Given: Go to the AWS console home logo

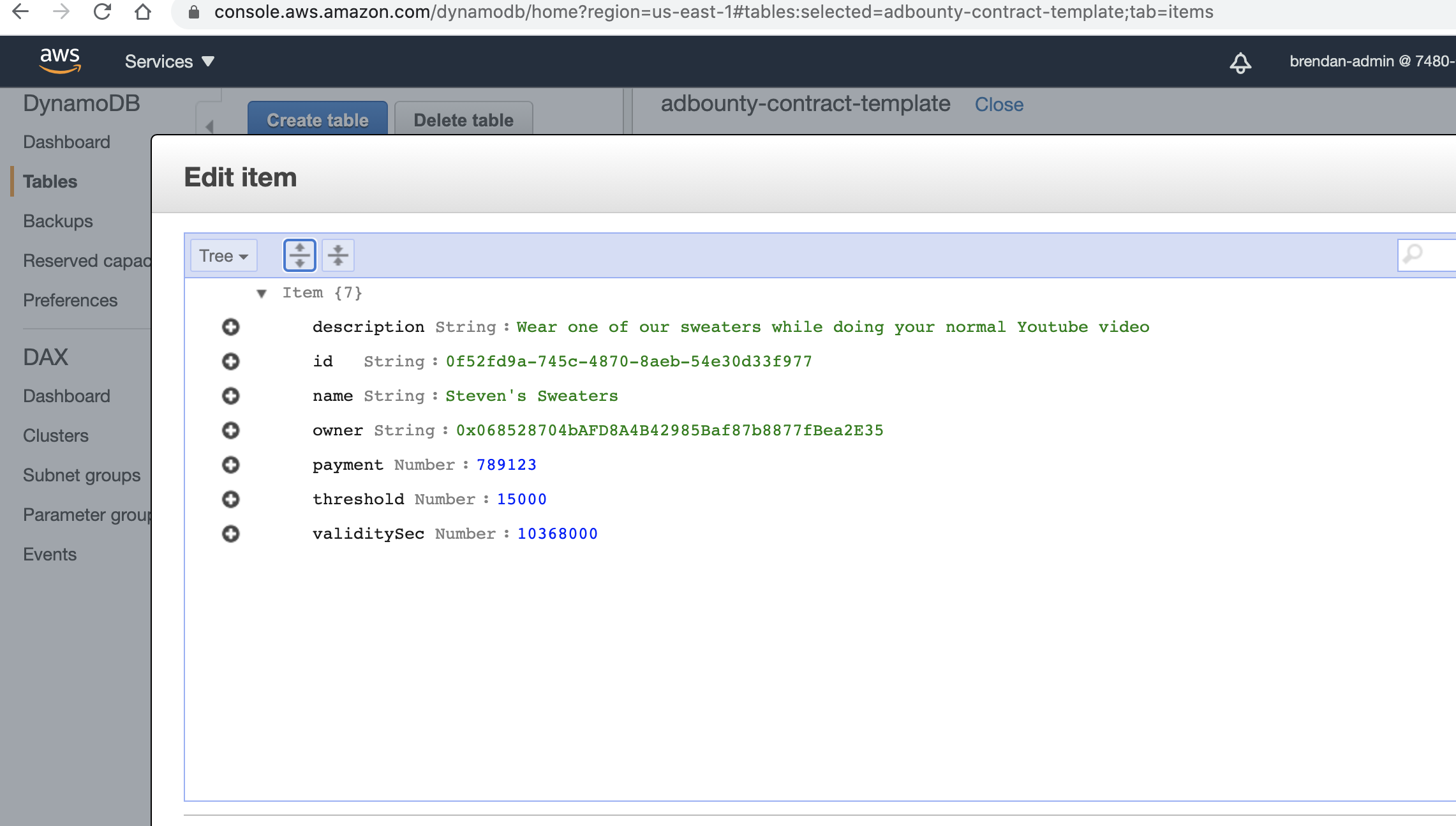Looking at the screenshot, I should coord(60,61).
